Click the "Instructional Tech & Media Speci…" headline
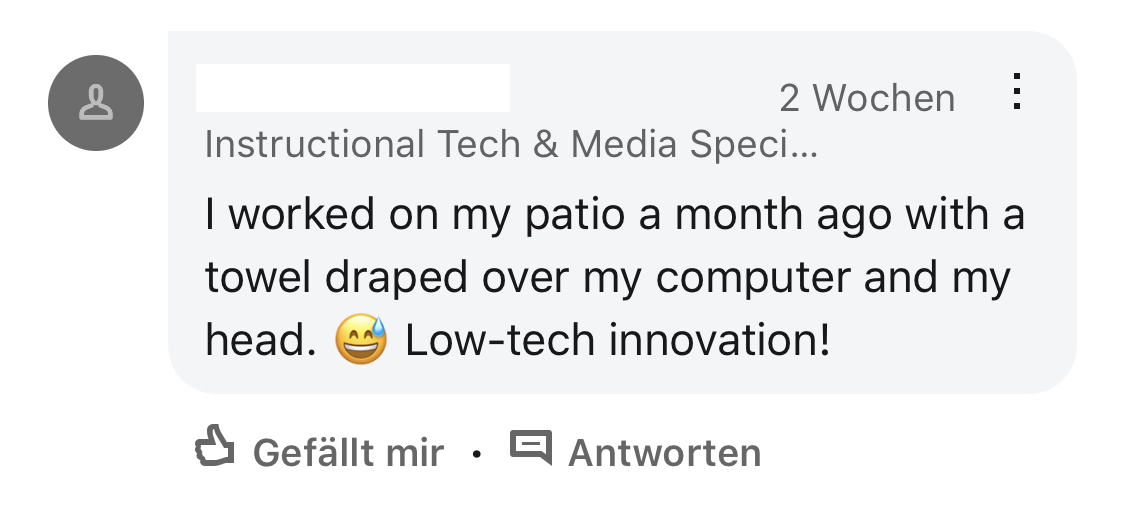The width and height of the screenshot is (1125, 517). pos(511,146)
